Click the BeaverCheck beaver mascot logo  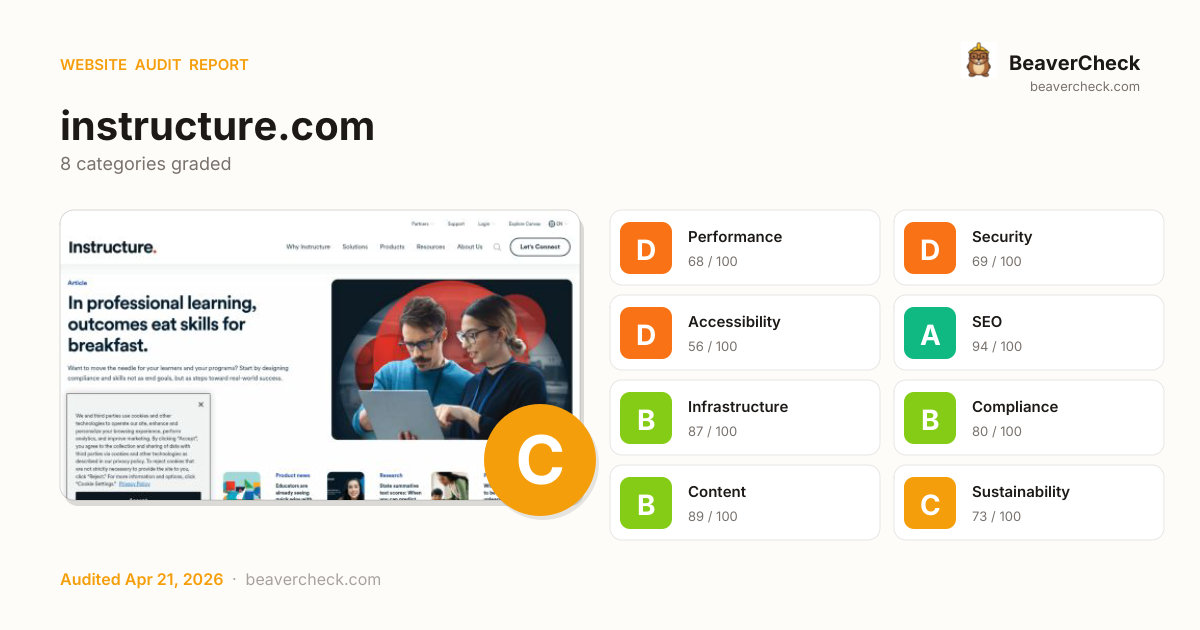pos(978,61)
